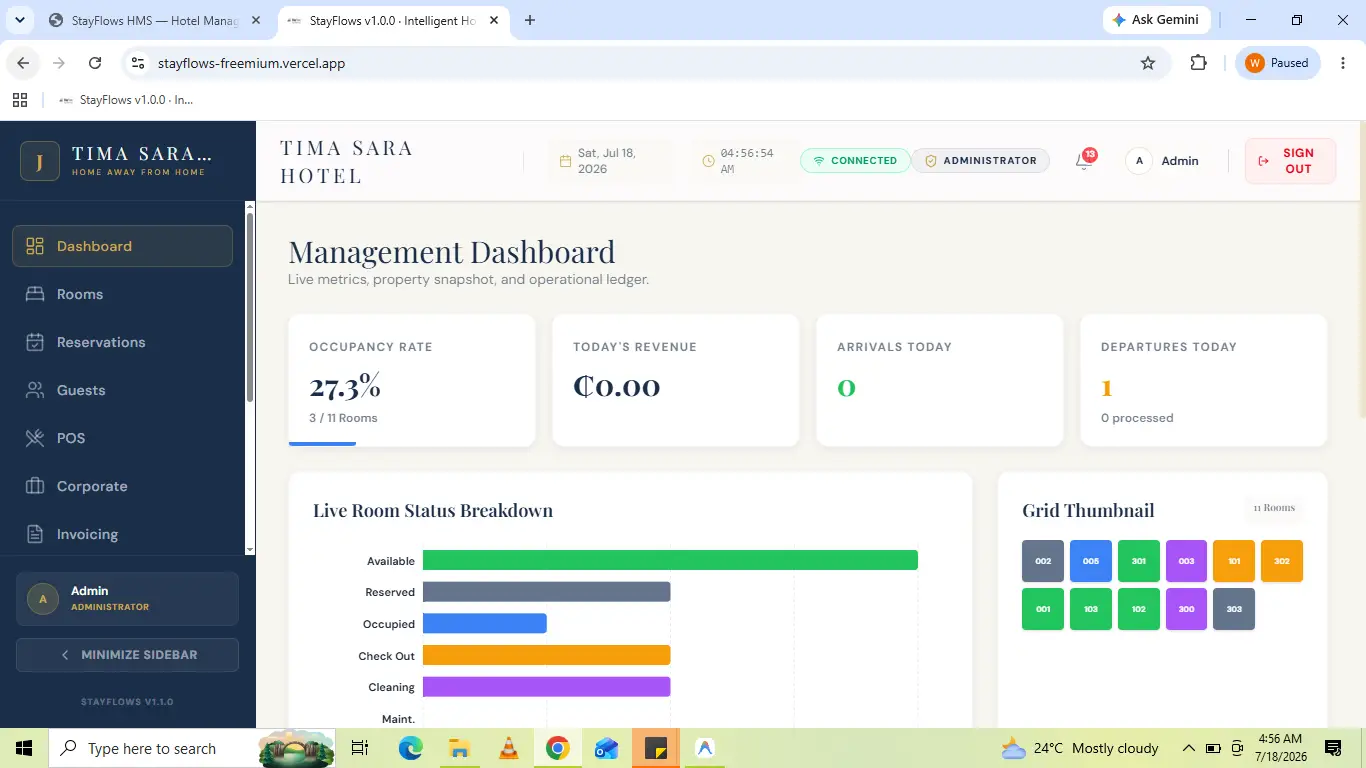Click the Invoicing document icon
Viewport: 1366px width, 768px height.
click(35, 534)
